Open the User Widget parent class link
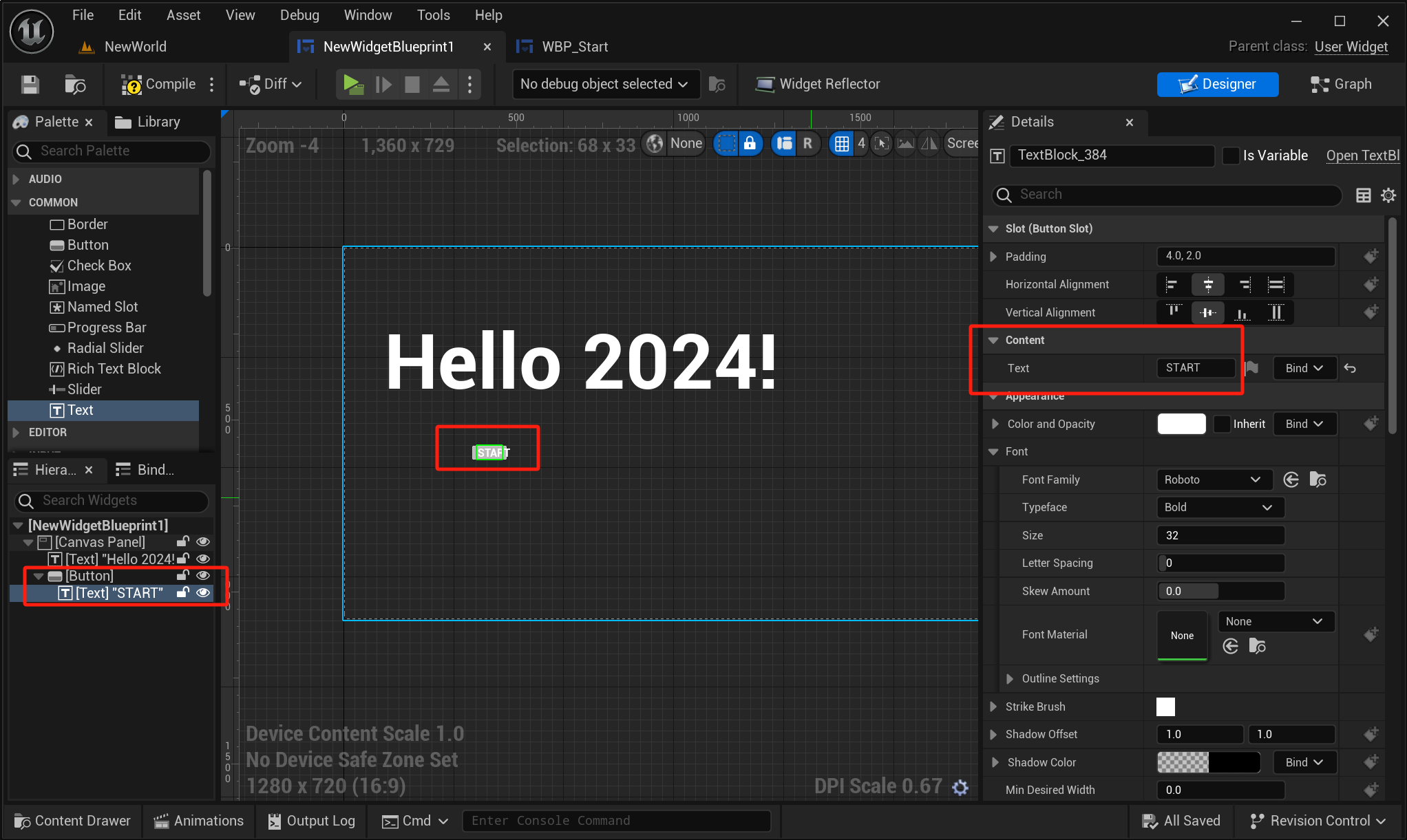This screenshot has width=1407, height=840. pyautogui.click(x=1351, y=47)
